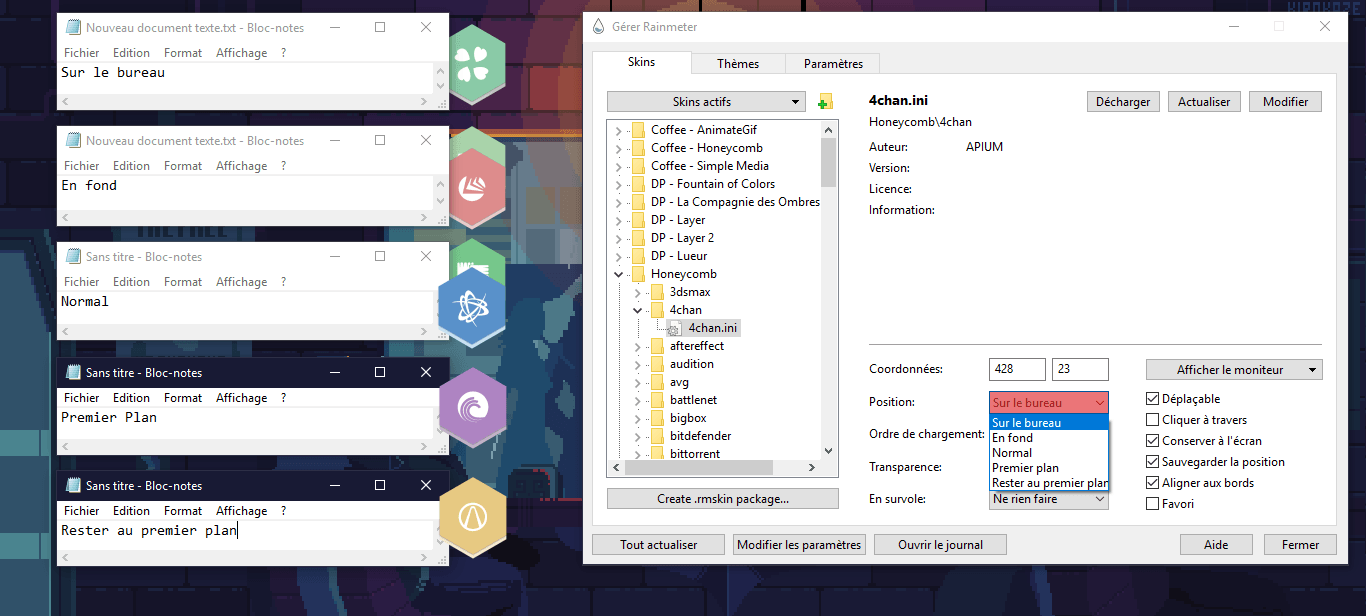
Task: Check the Favori checkbox
Action: click(x=1153, y=504)
